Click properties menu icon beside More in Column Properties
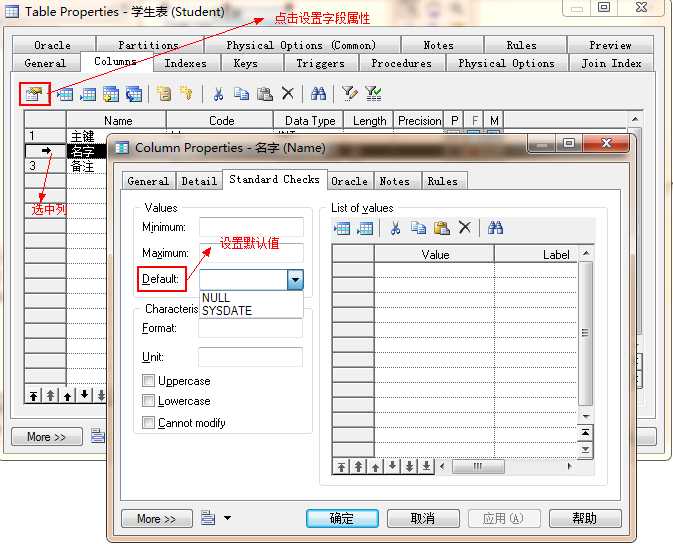673x544 pixels. coord(208,517)
